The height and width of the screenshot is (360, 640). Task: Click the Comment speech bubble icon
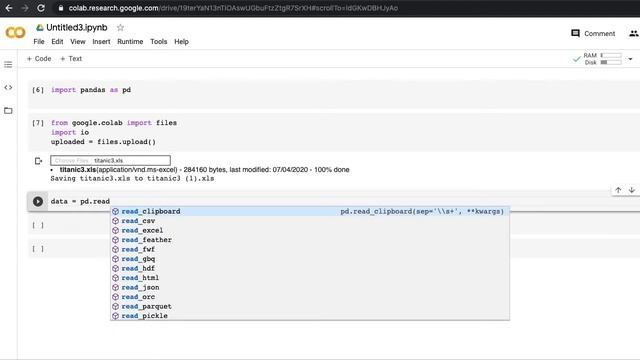pos(575,33)
